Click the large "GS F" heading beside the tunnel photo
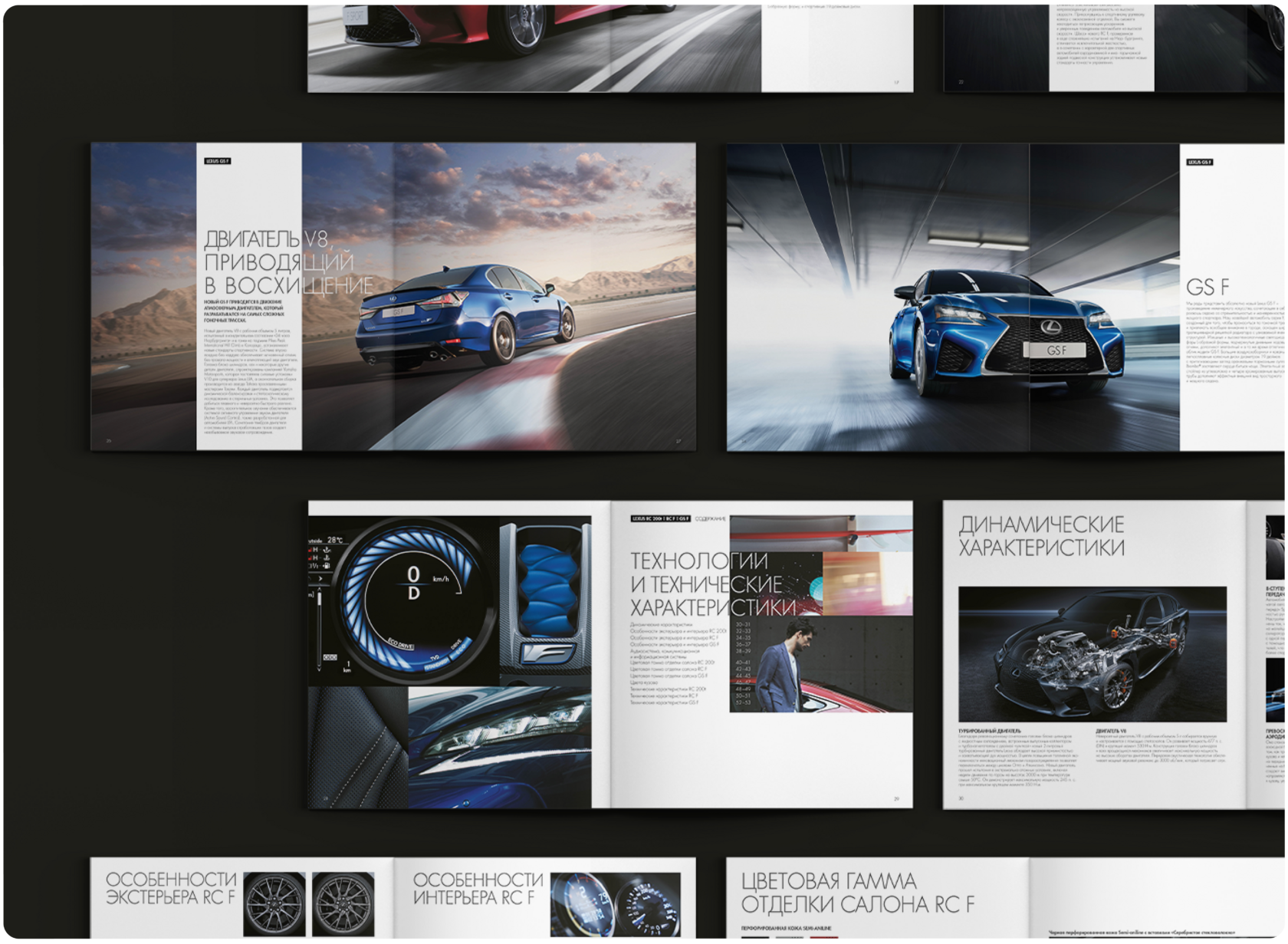Screen dimensions: 1288x944 1207,287
